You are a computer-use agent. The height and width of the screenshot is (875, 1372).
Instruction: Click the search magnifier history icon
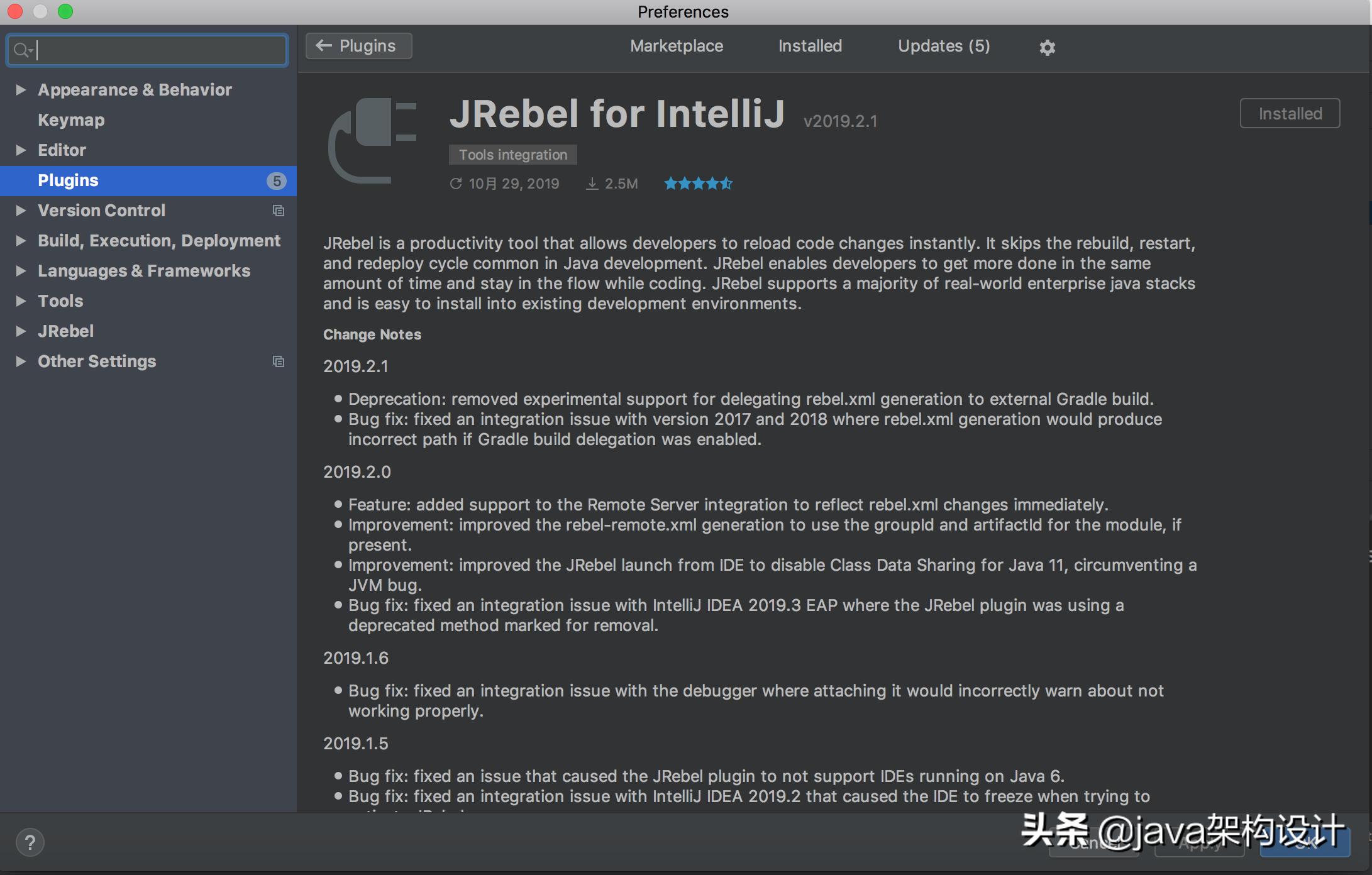pos(23,50)
